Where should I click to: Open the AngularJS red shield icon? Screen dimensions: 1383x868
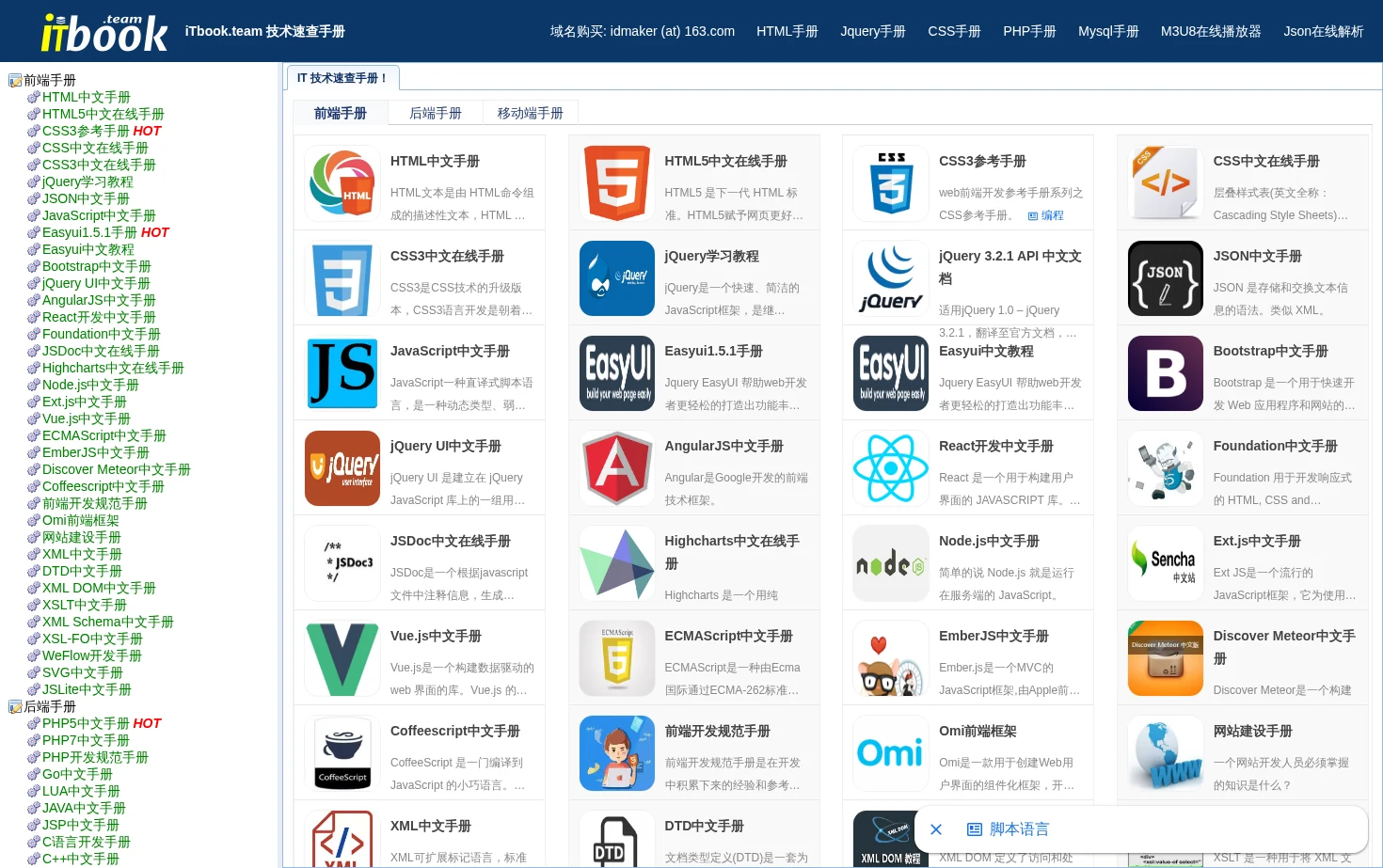(617, 468)
